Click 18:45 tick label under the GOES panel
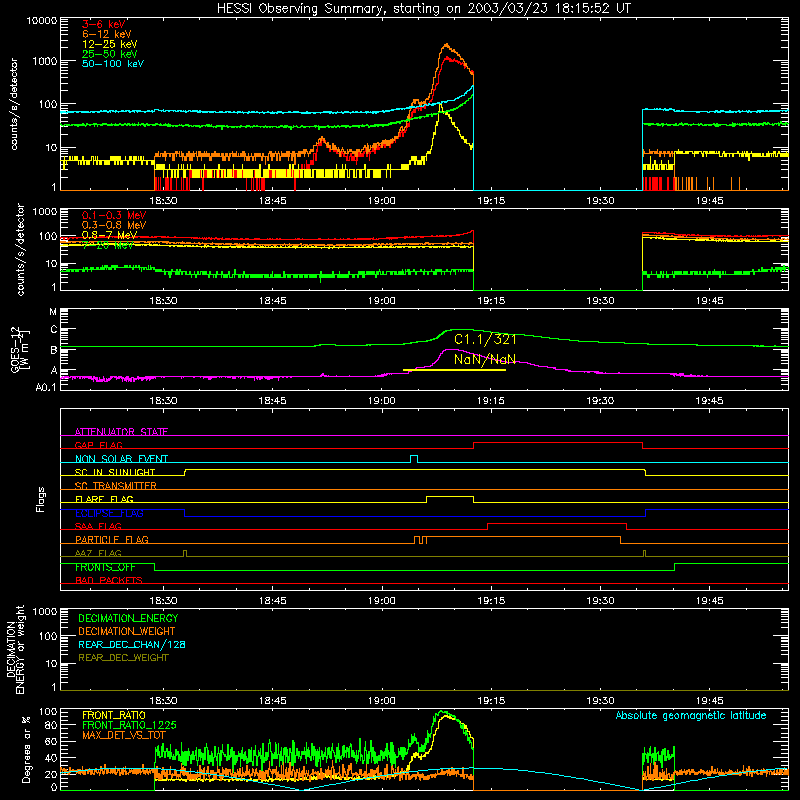The height and width of the screenshot is (800, 800). point(272,401)
